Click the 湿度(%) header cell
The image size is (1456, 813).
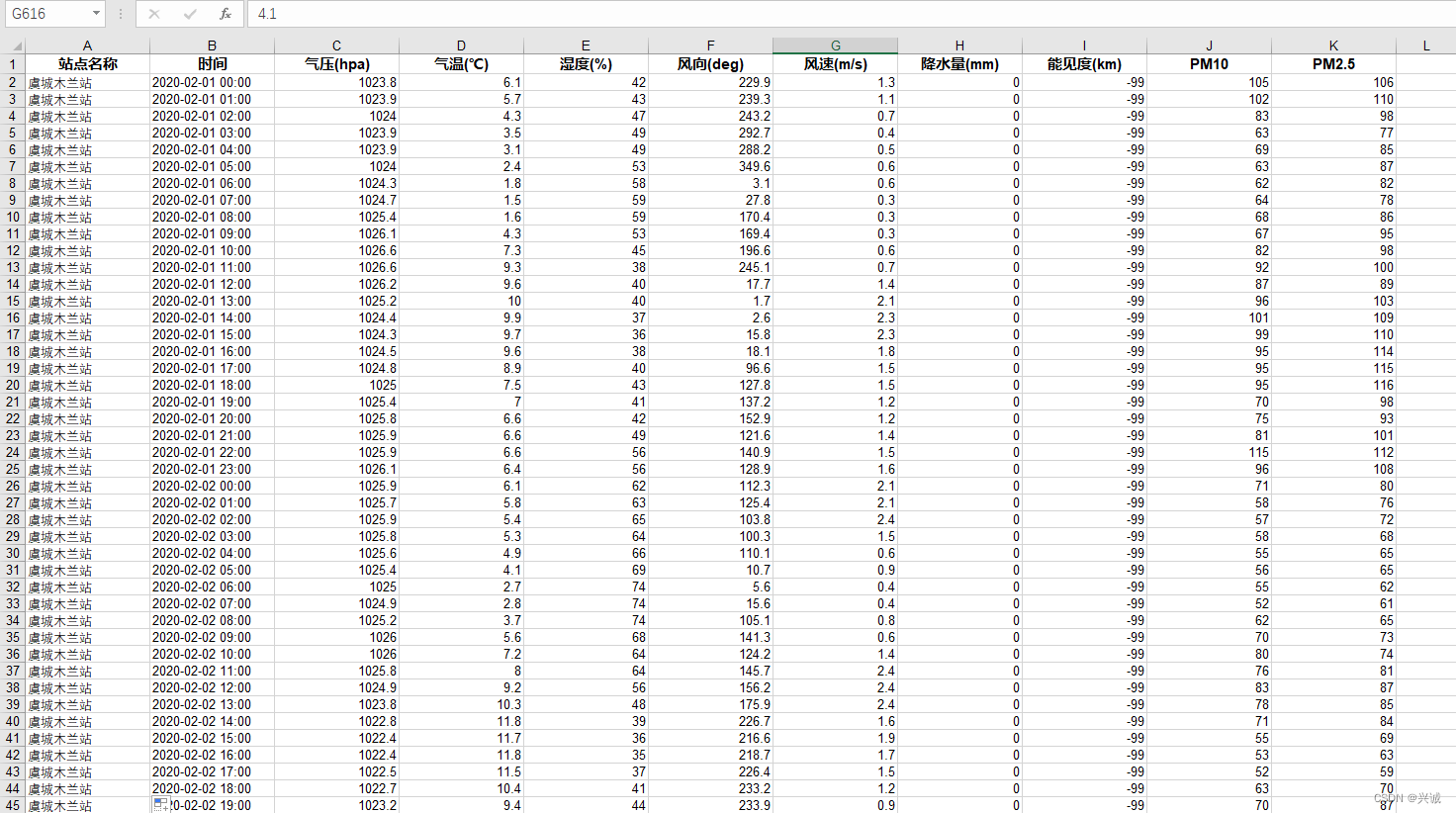pos(586,64)
